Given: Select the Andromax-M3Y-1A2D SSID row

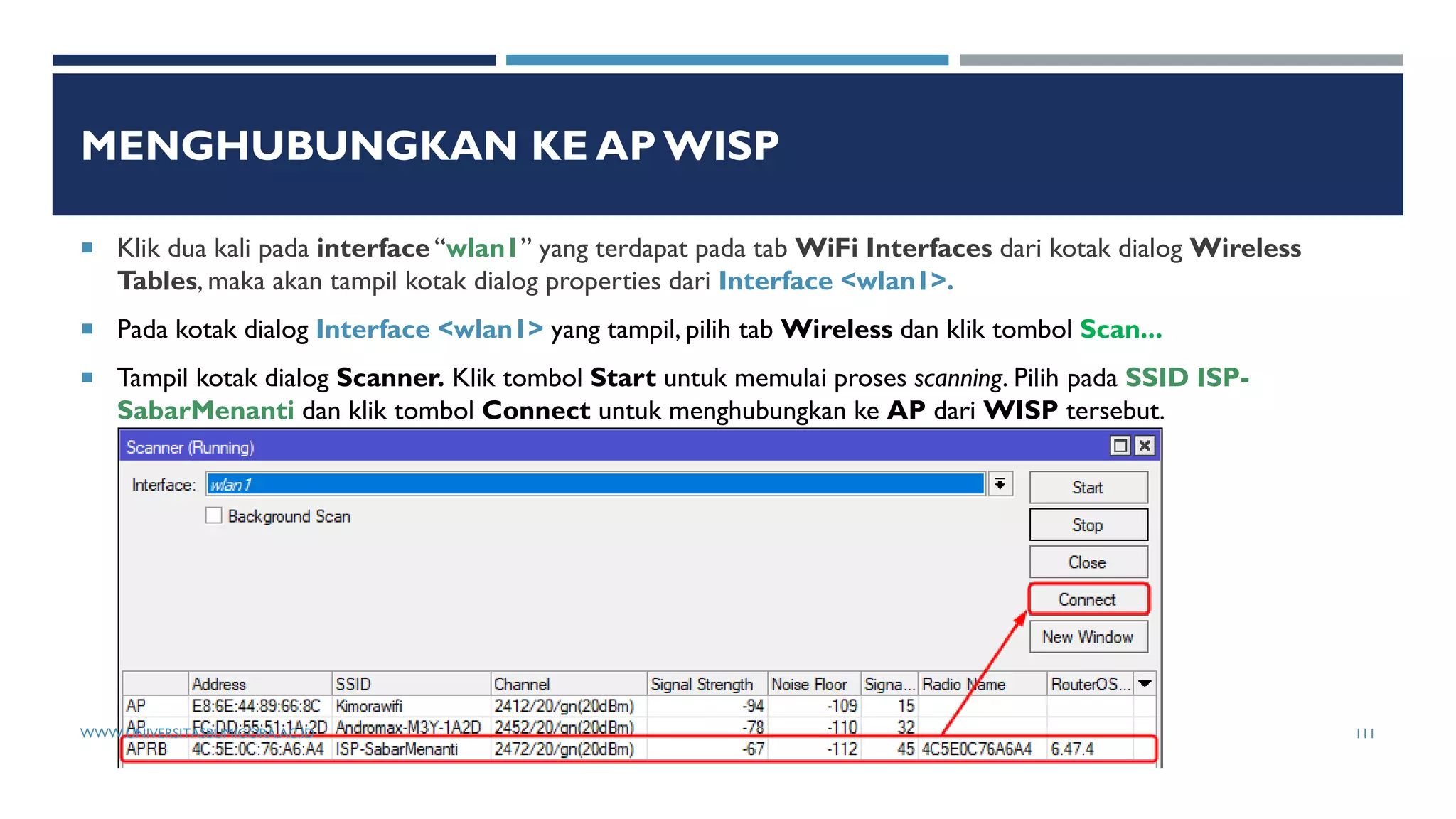Looking at the screenshot, I should (638, 727).
